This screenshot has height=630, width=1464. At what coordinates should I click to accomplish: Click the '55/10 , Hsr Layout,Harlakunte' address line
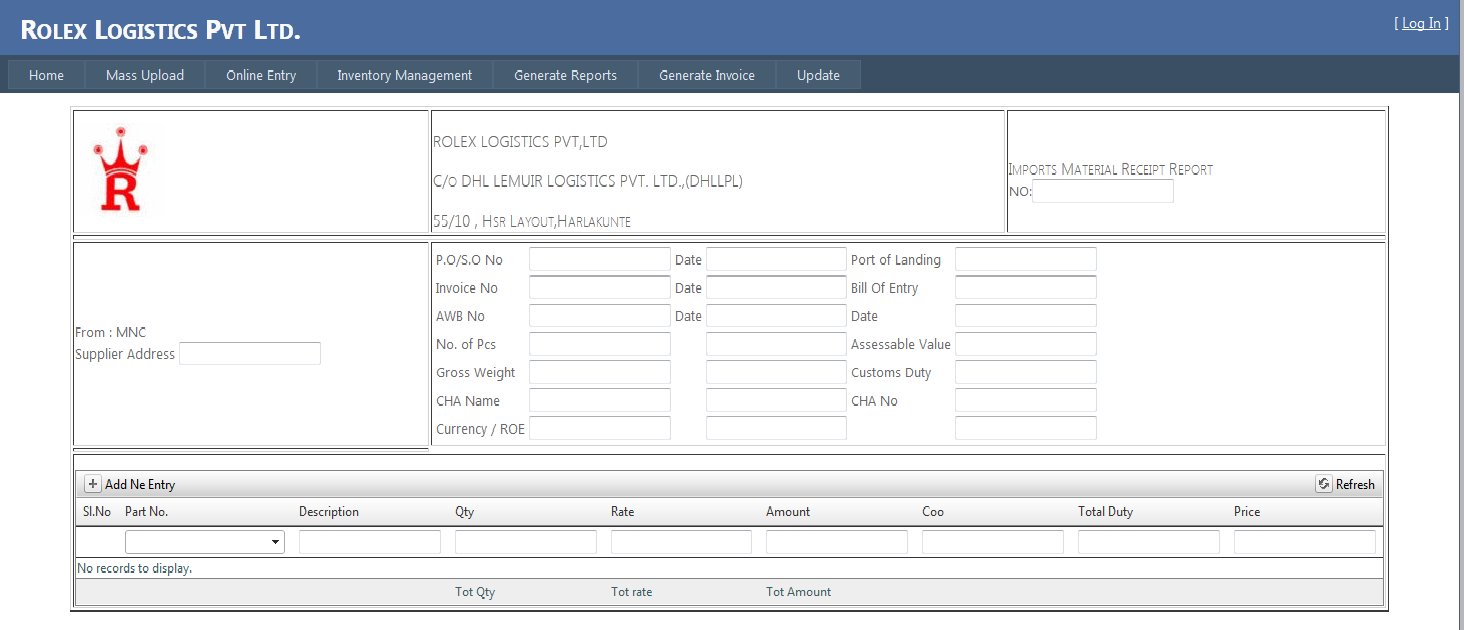tap(532, 221)
